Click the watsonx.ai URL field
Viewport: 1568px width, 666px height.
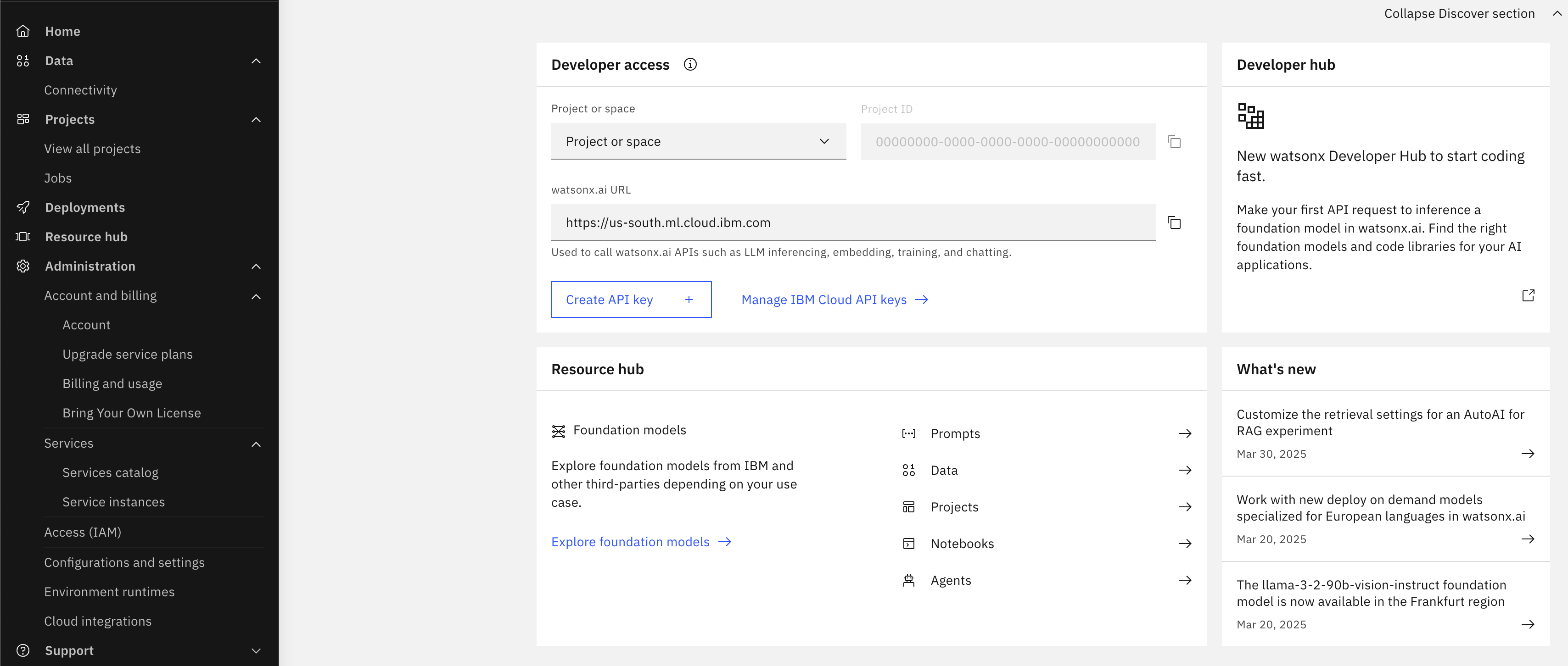pyautogui.click(x=853, y=222)
